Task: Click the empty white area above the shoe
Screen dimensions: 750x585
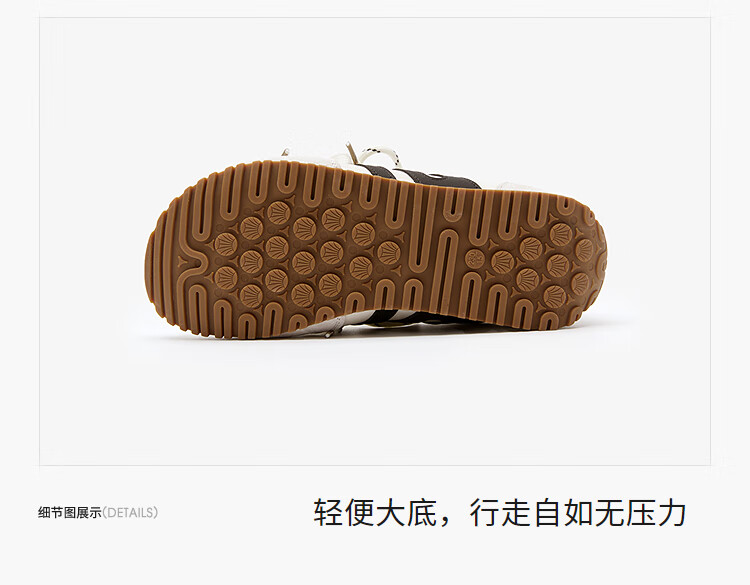Action: [x=375, y=79]
